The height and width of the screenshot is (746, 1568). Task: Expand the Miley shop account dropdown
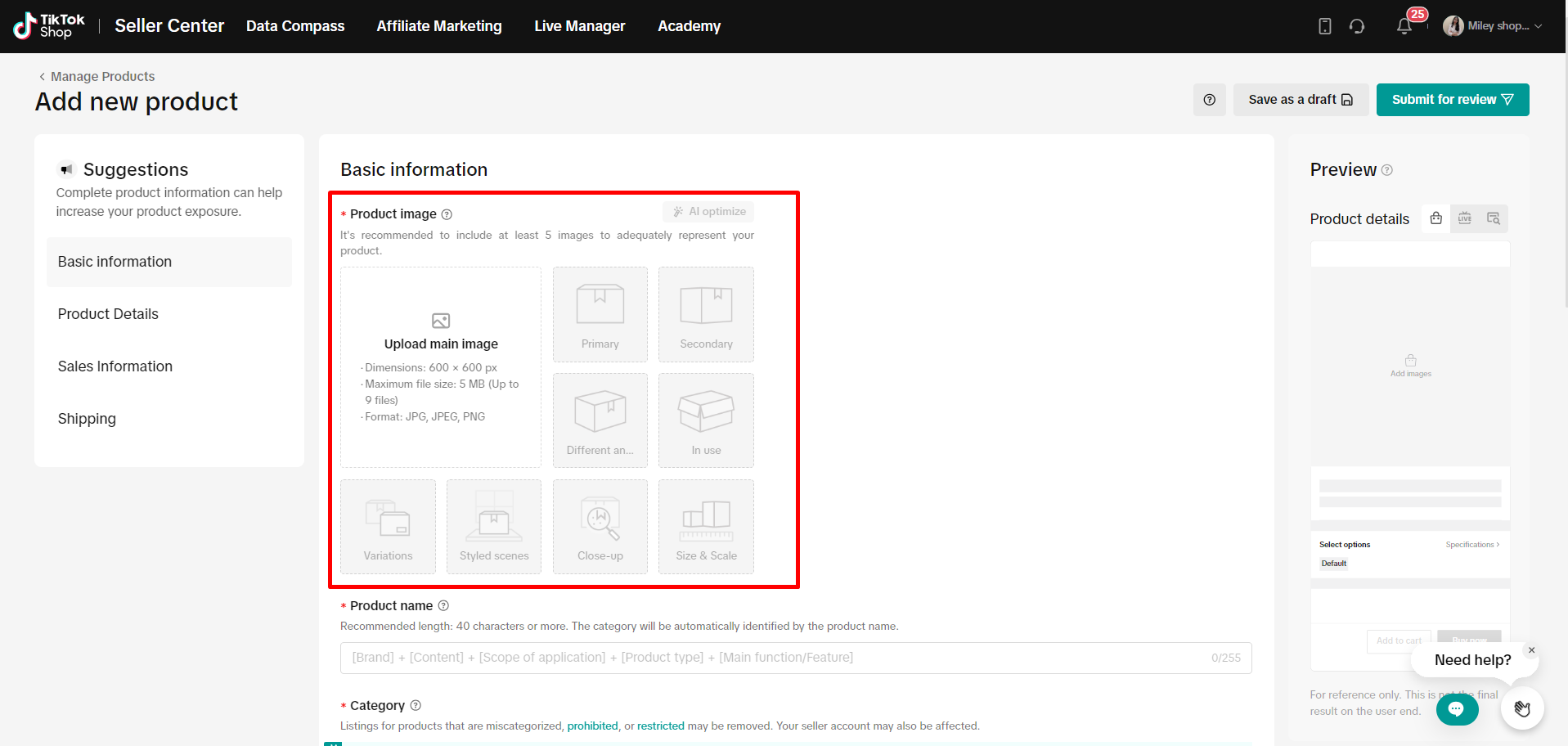coord(1494,26)
